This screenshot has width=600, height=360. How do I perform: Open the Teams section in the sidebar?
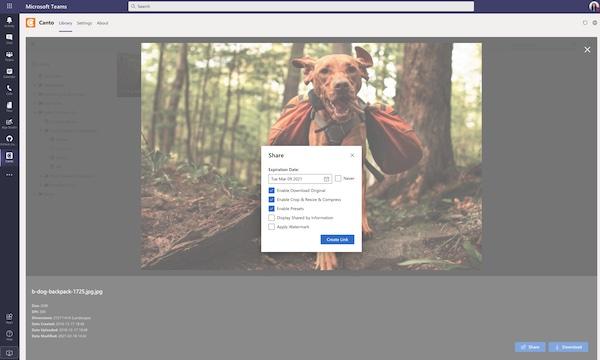pyautogui.click(x=9, y=56)
